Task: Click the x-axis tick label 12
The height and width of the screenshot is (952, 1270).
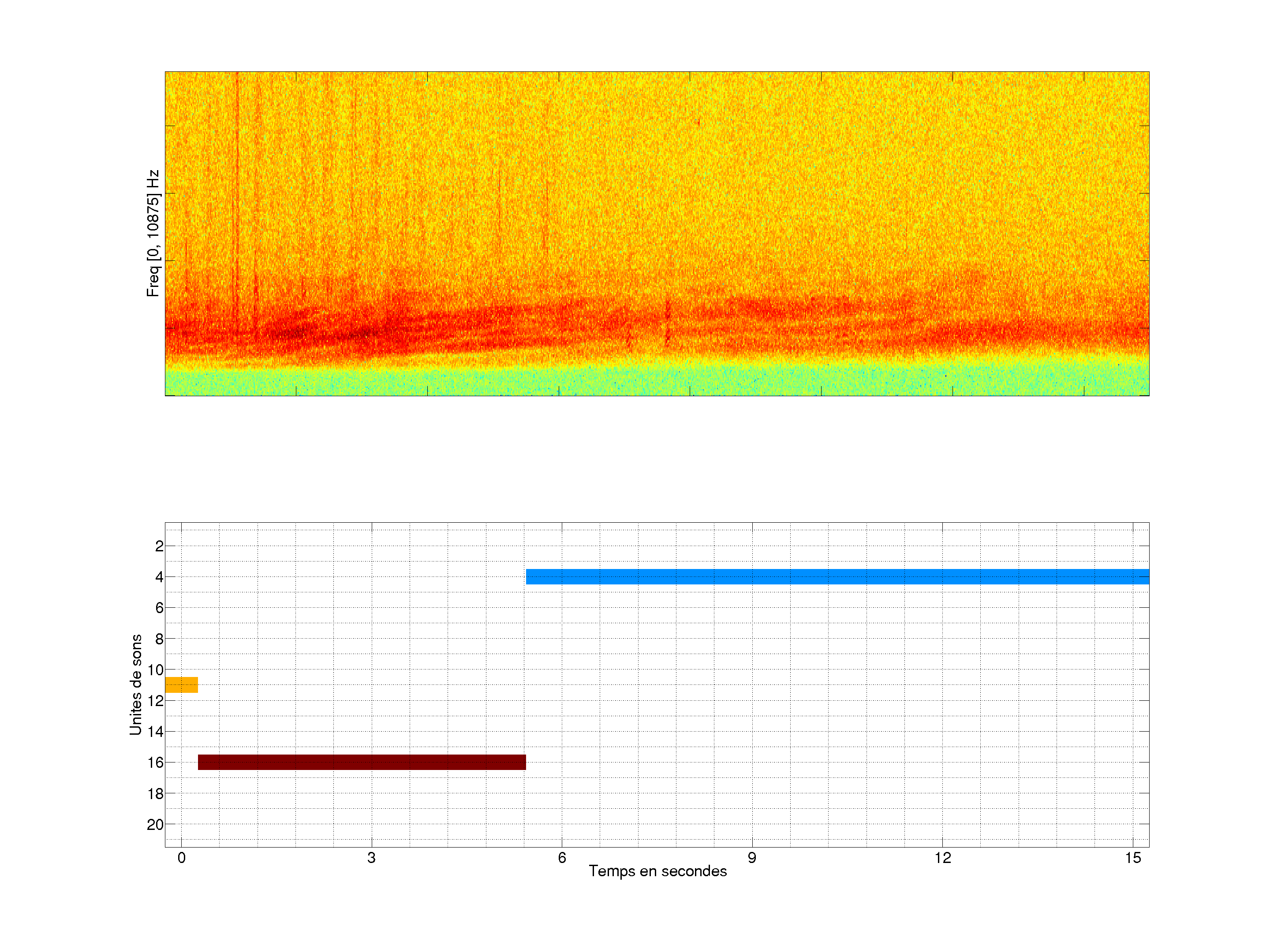Action: (942, 858)
